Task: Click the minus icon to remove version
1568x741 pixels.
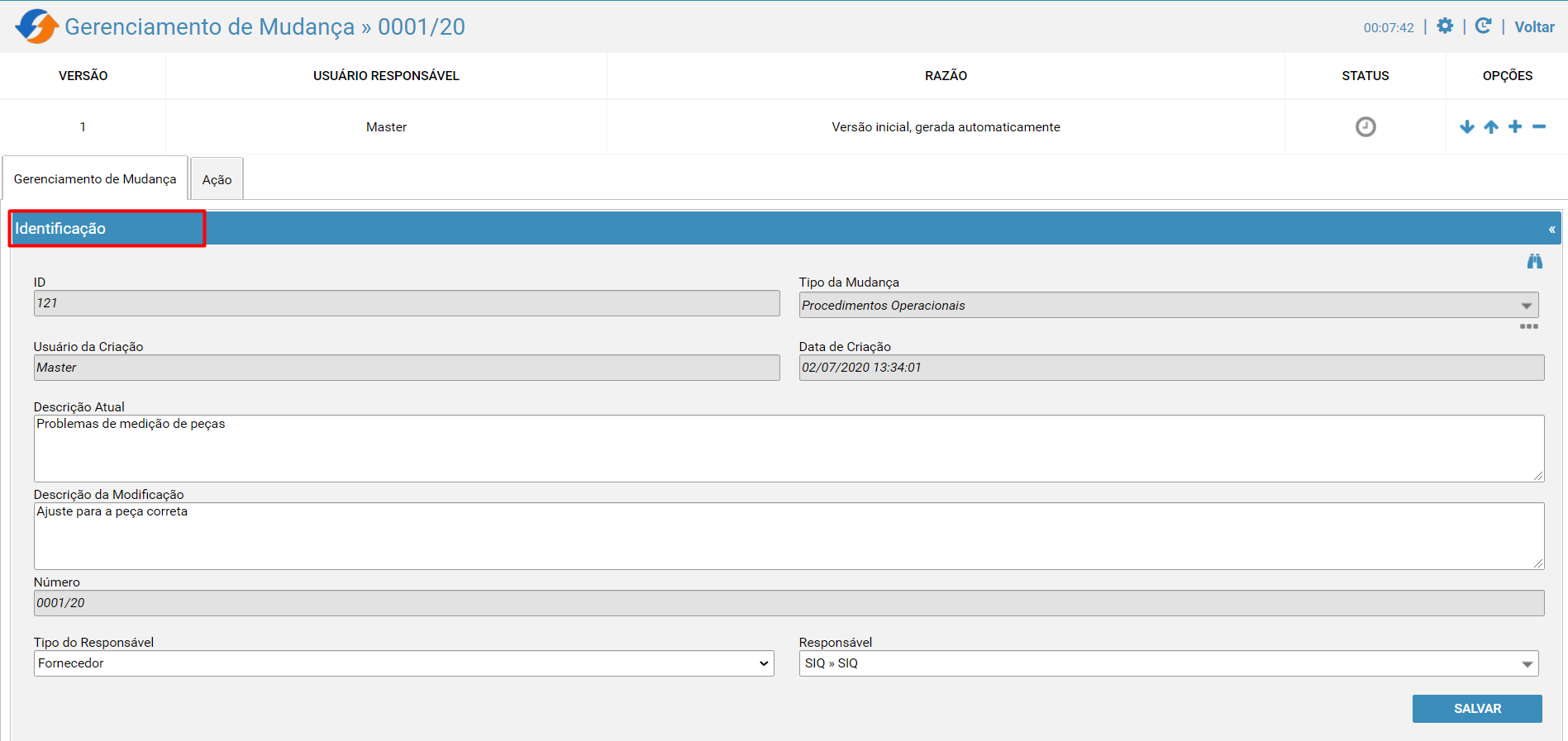Action: point(1539,126)
